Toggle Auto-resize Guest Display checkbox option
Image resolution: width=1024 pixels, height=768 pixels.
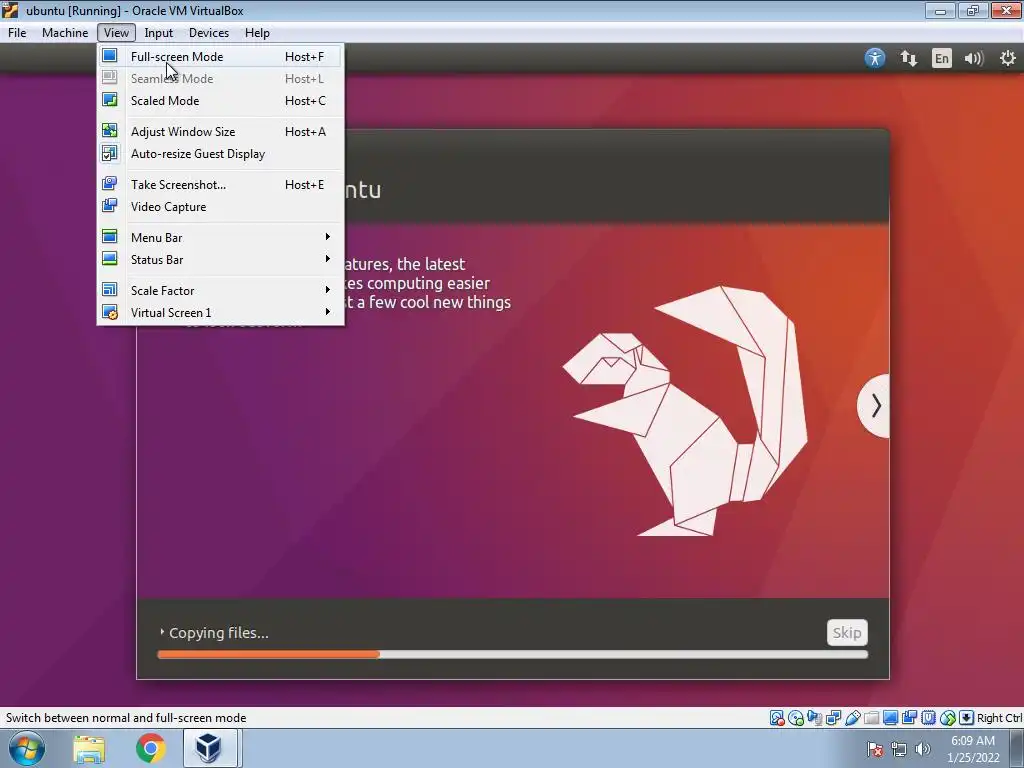click(220, 153)
